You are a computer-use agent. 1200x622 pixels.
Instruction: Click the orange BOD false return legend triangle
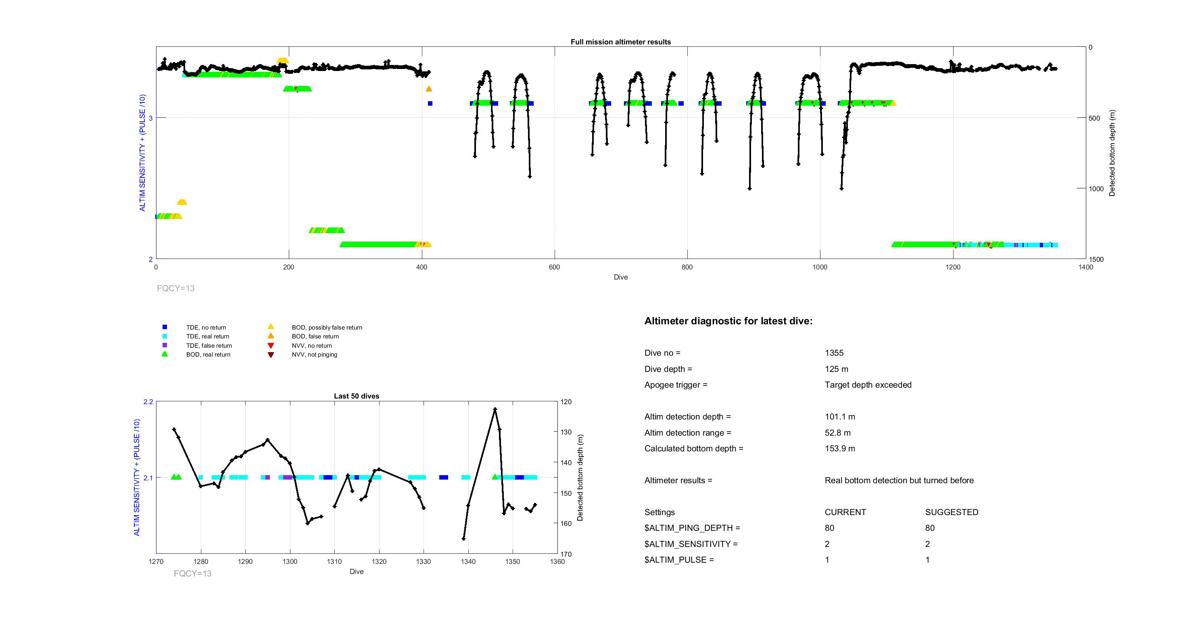click(x=270, y=336)
